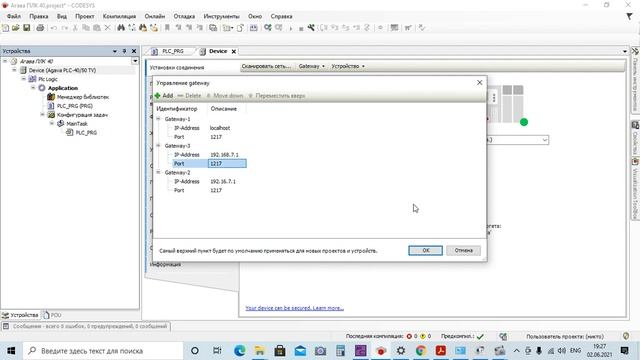Collapse the Application tree node
The width and height of the screenshot is (640, 360).
click(x=33, y=88)
